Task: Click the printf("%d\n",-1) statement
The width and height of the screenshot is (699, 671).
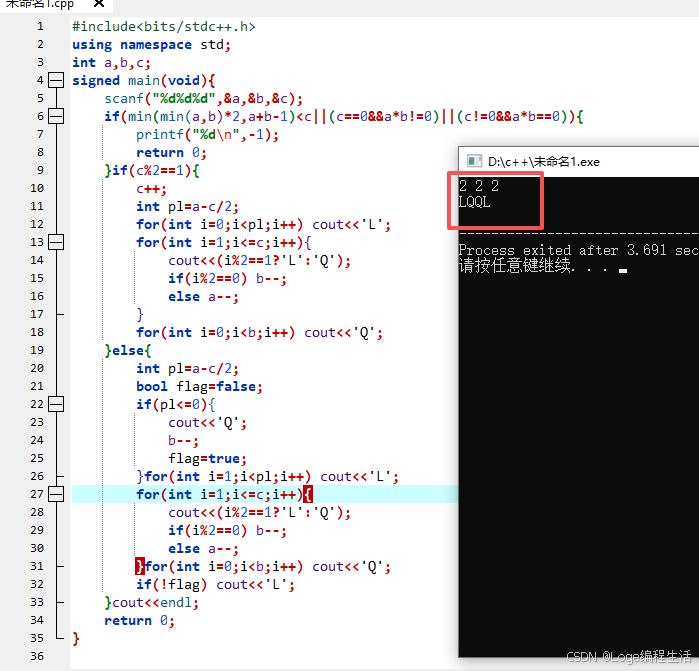Action: (x=207, y=135)
